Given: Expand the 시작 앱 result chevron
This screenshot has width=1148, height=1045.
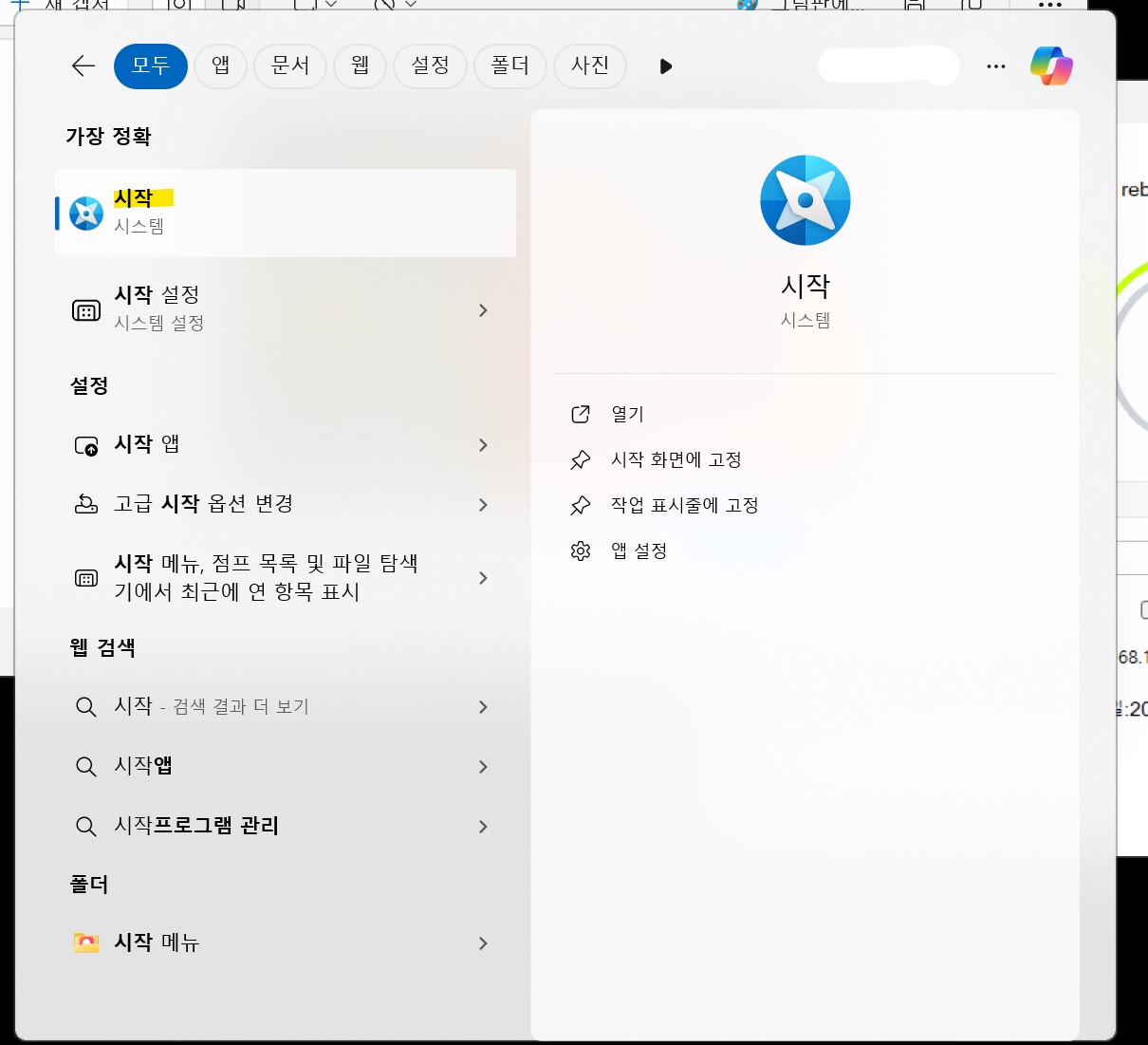Looking at the screenshot, I should tap(483, 445).
